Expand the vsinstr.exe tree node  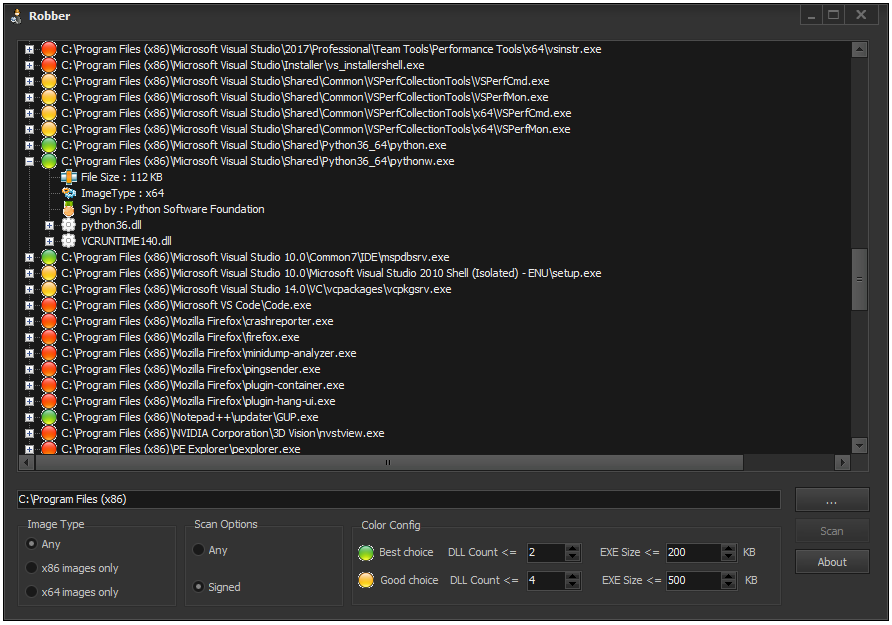pyautogui.click(x=29, y=49)
